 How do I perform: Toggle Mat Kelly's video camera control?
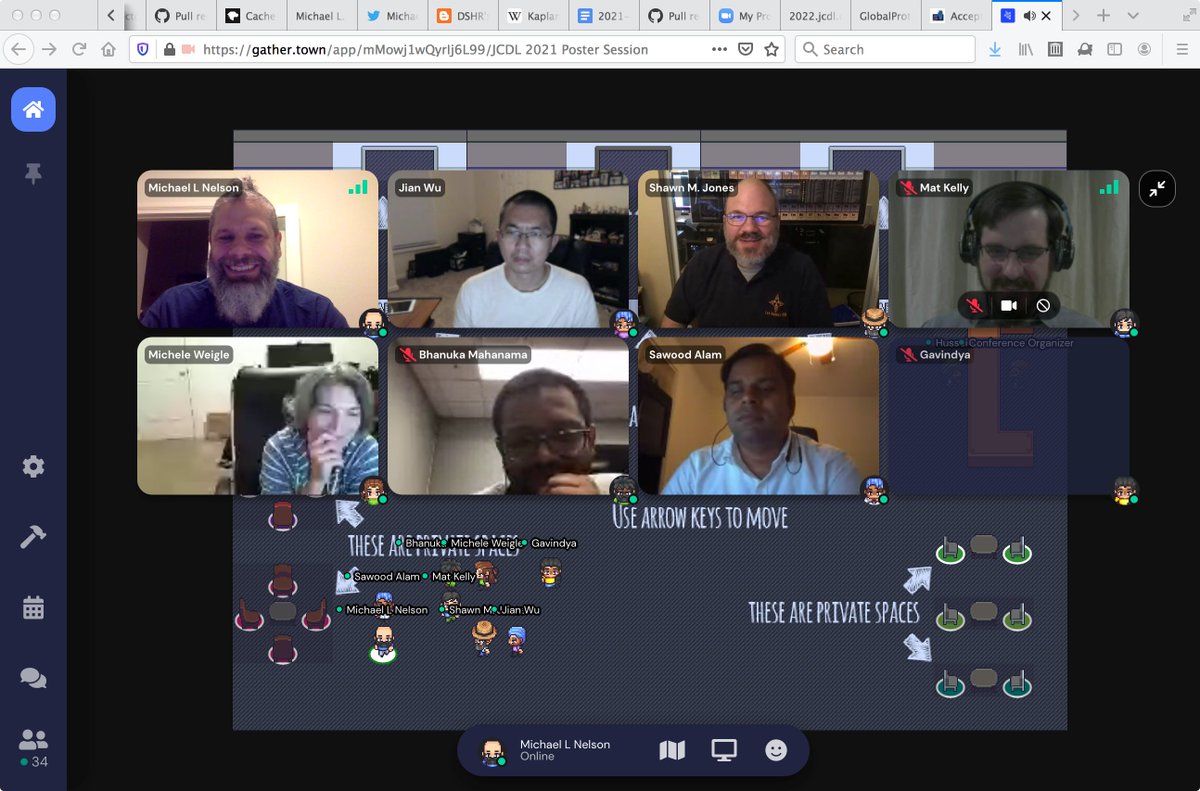pyautogui.click(x=1009, y=306)
